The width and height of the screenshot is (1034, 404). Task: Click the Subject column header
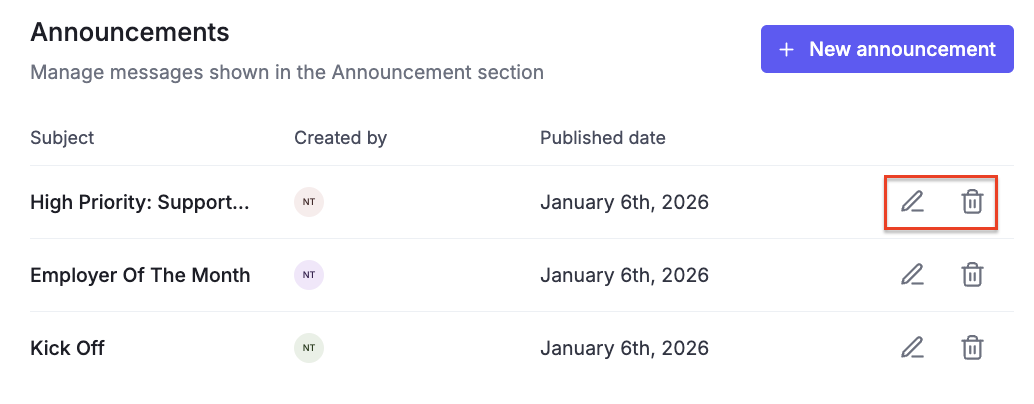[x=62, y=138]
